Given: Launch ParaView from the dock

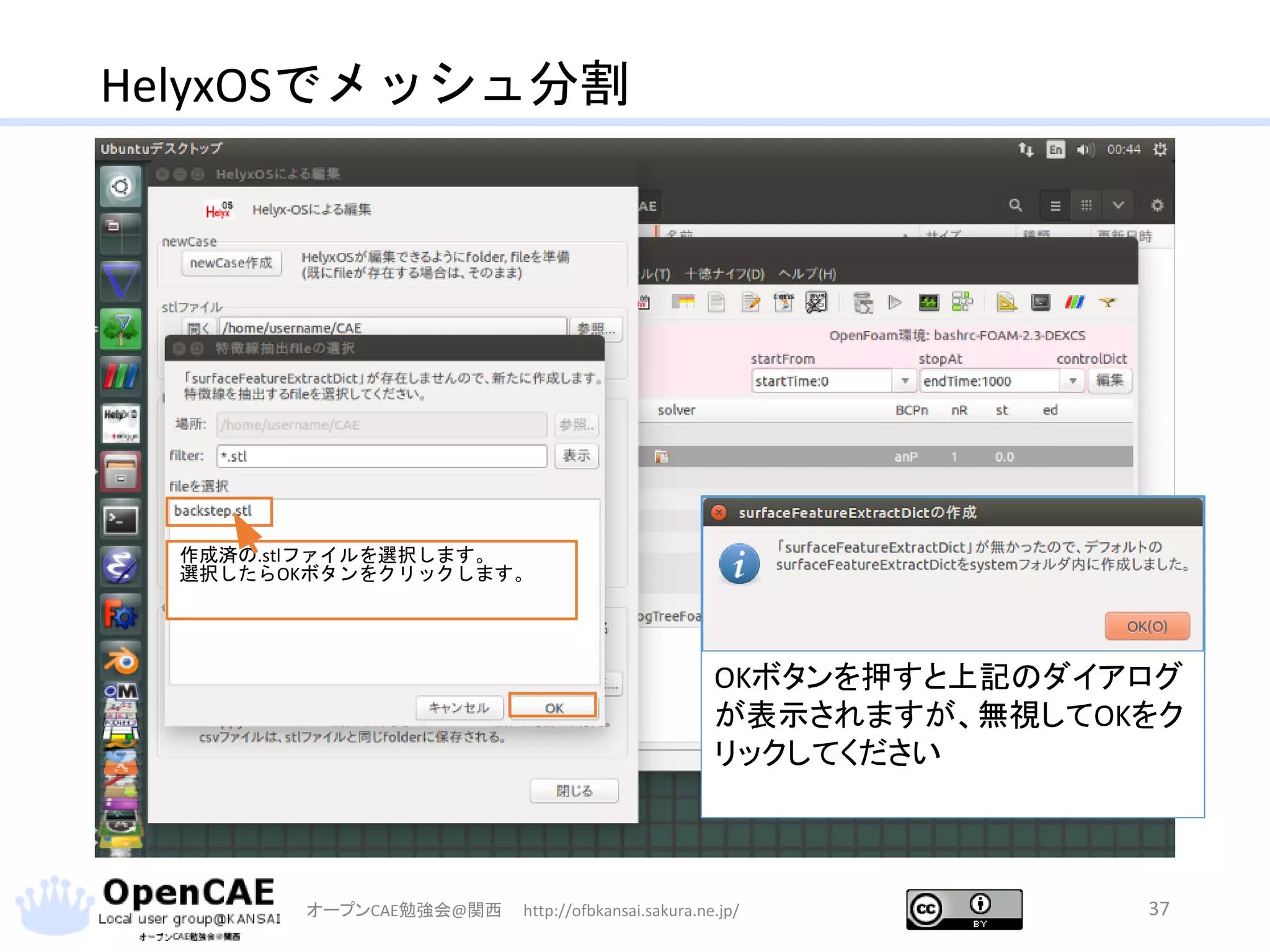Looking at the screenshot, I should click(121, 376).
